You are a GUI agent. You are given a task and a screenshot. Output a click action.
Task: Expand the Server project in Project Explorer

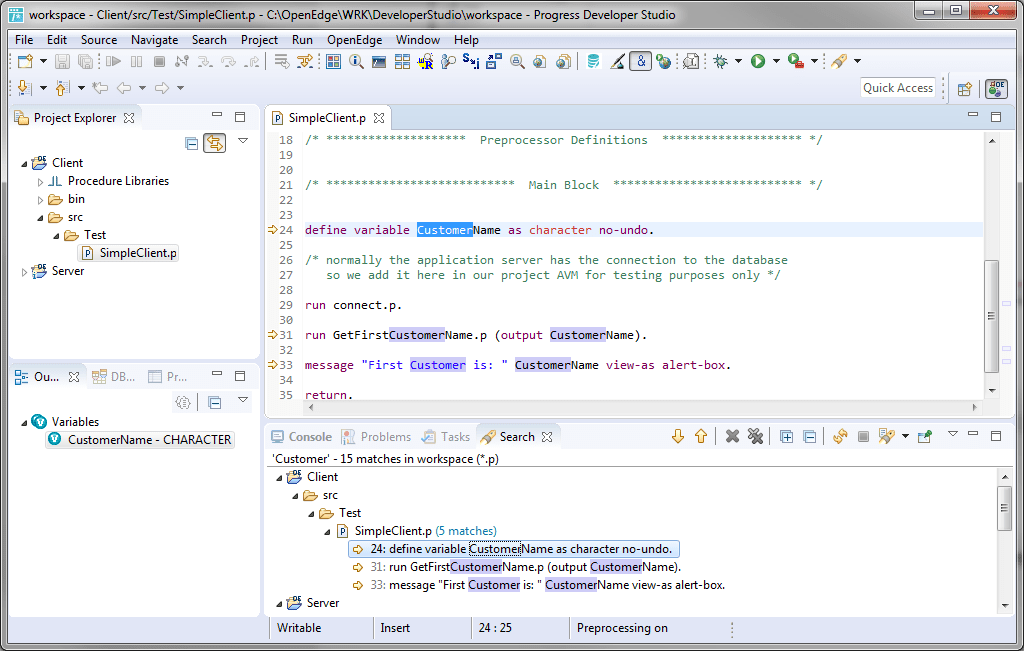[x=24, y=272]
